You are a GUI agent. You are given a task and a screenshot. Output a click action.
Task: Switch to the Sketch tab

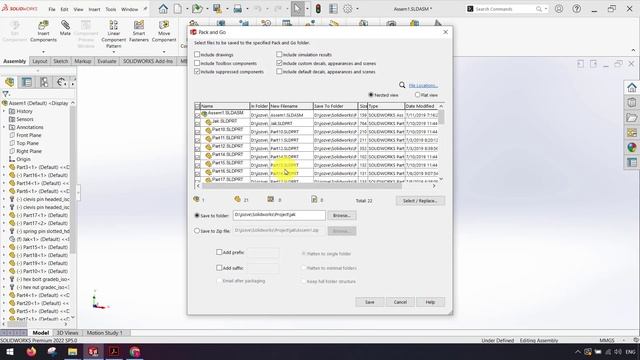coord(60,61)
